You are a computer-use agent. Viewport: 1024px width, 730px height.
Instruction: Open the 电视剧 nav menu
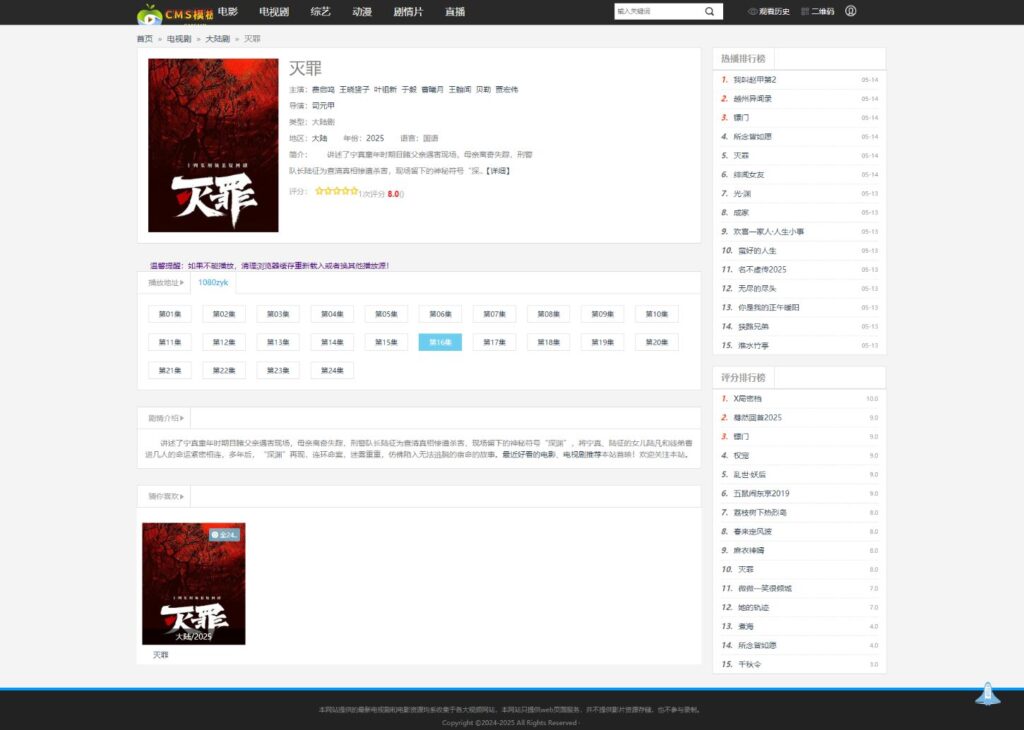point(274,11)
